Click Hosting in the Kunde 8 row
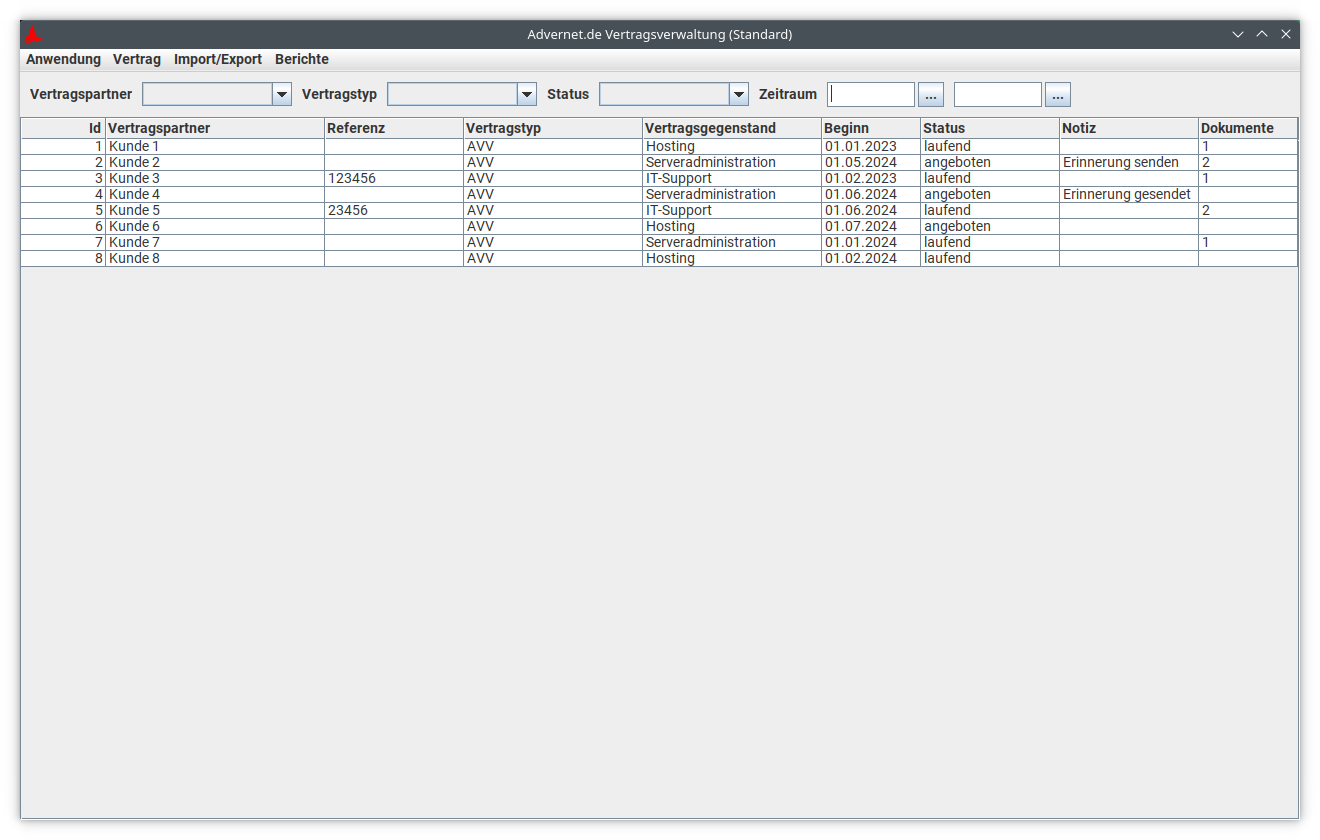The height and width of the screenshot is (840, 1320). point(670,258)
